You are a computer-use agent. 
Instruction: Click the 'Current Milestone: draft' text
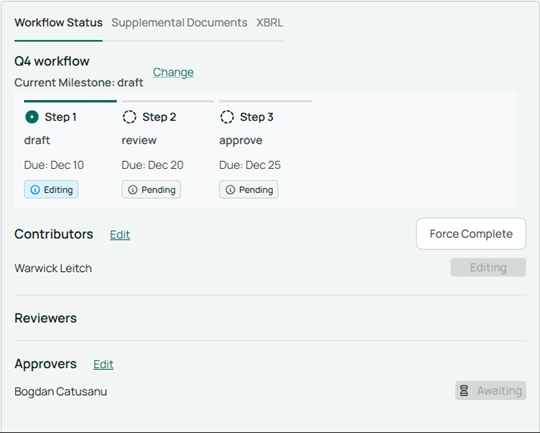point(79,83)
